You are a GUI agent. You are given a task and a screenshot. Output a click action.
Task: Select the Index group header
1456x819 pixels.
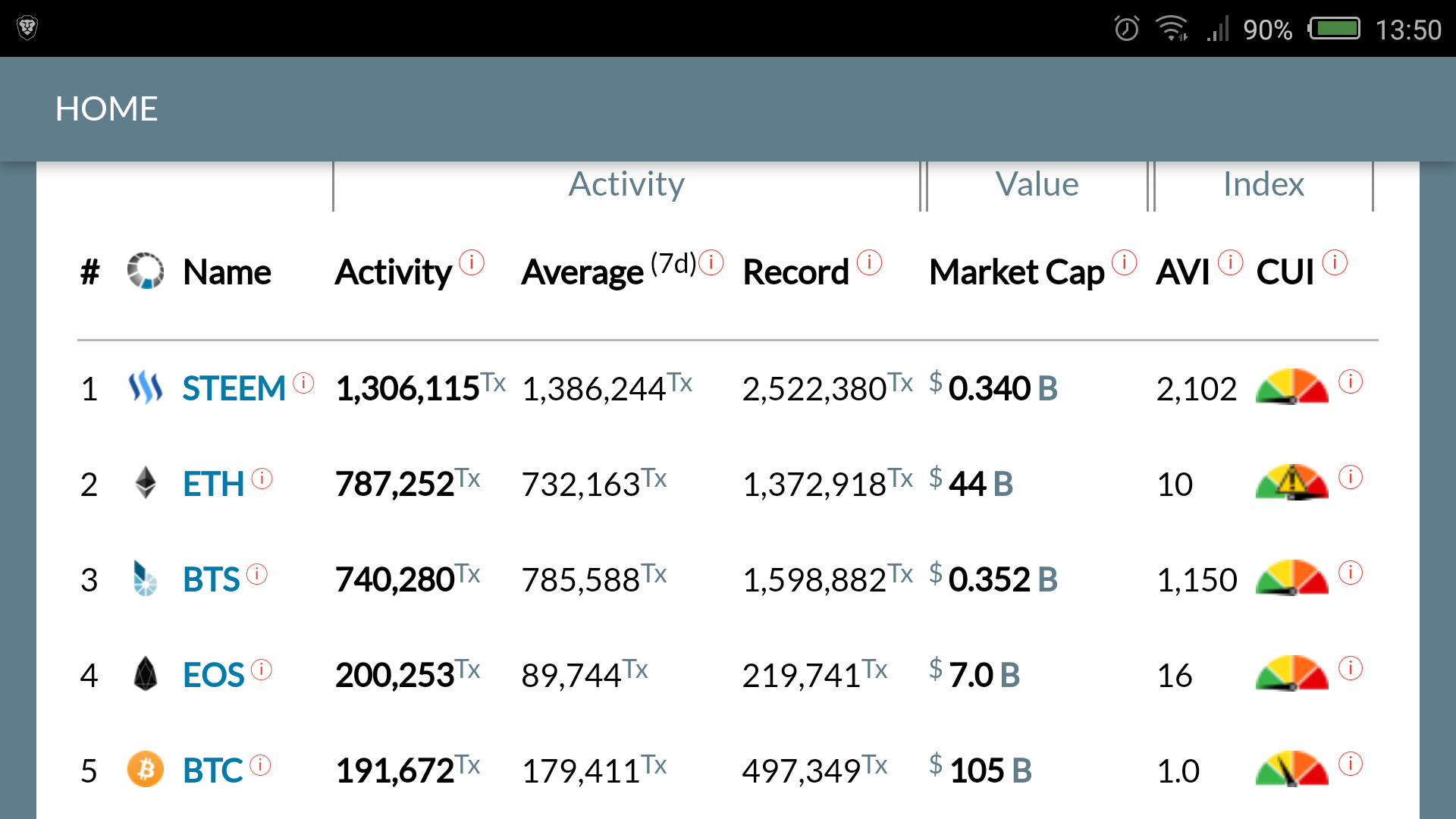click(1263, 184)
